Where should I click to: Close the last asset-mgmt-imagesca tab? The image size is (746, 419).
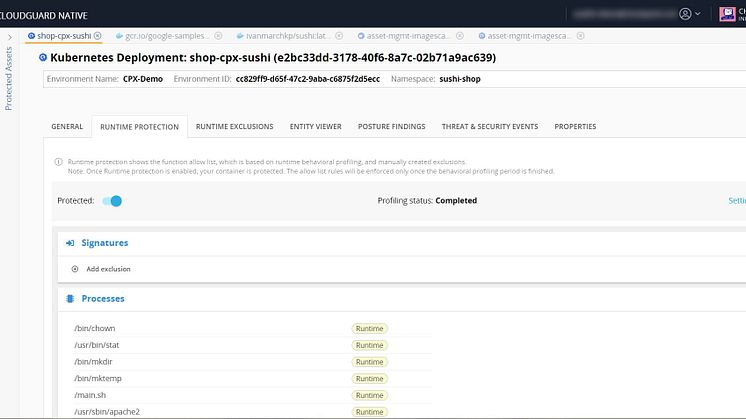click(x=580, y=36)
